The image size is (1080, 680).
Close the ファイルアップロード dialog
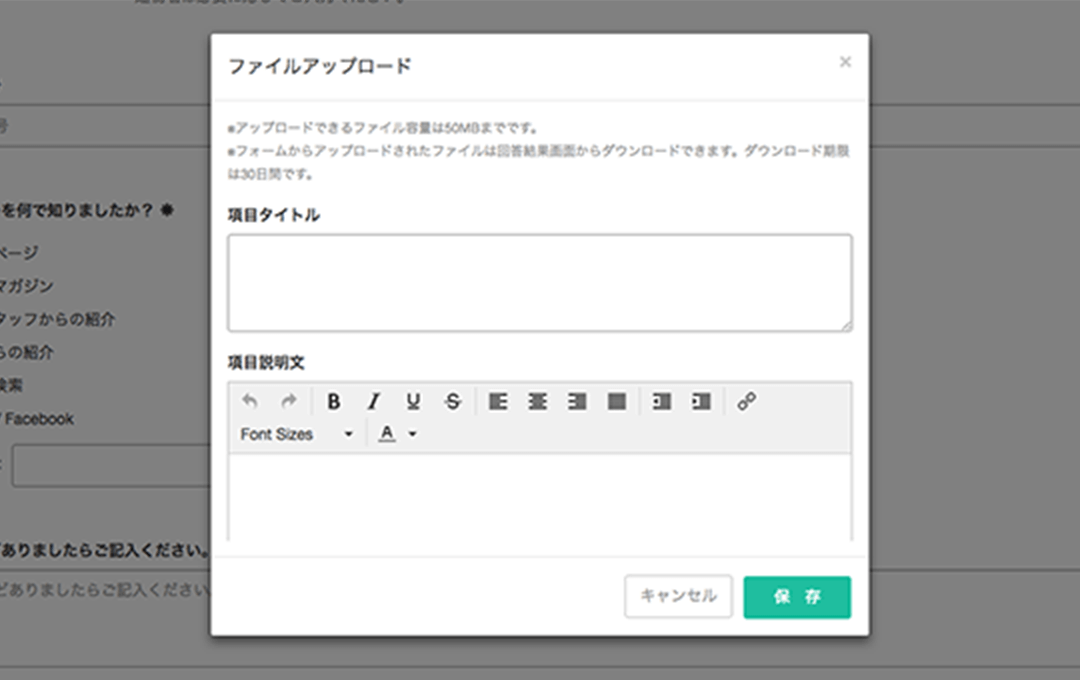click(x=845, y=62)
